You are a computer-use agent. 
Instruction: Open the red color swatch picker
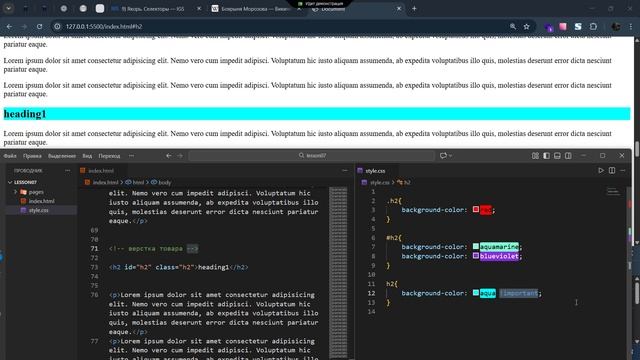click(476, 209)
